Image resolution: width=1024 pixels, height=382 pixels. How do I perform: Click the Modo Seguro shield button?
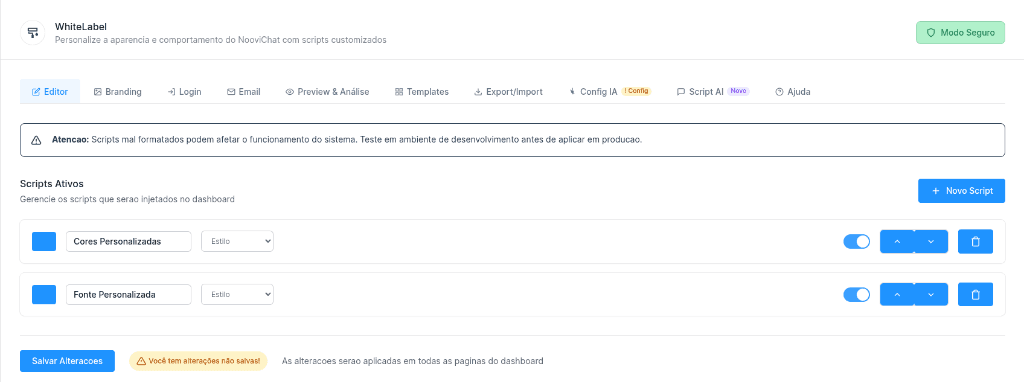click(960, 33)
